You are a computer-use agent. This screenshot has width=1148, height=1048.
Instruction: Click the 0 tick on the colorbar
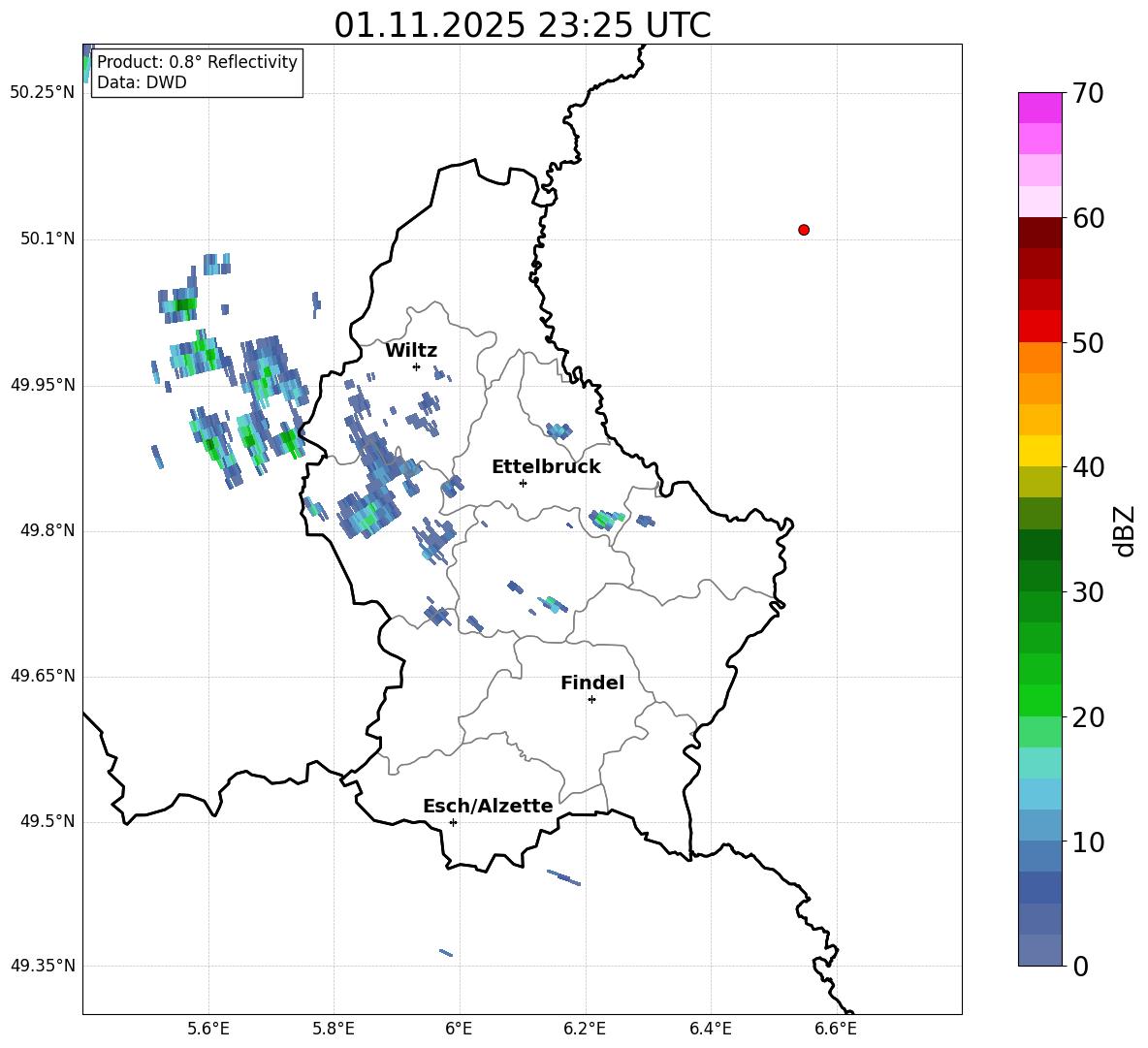[x=1081, y=966]
